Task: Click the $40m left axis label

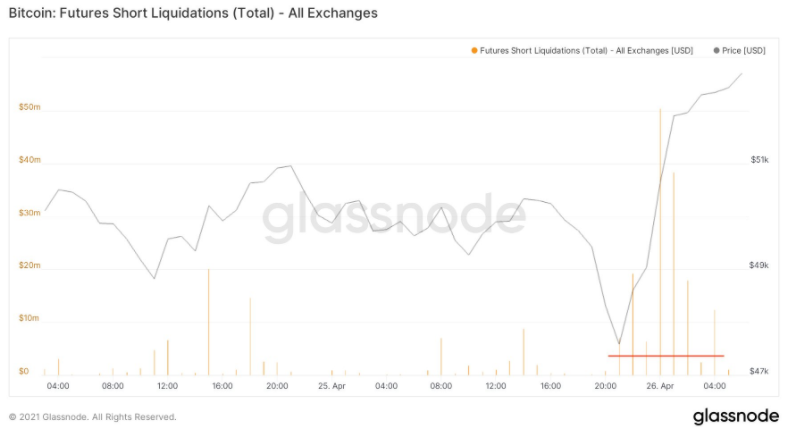Action: [29, 160]
